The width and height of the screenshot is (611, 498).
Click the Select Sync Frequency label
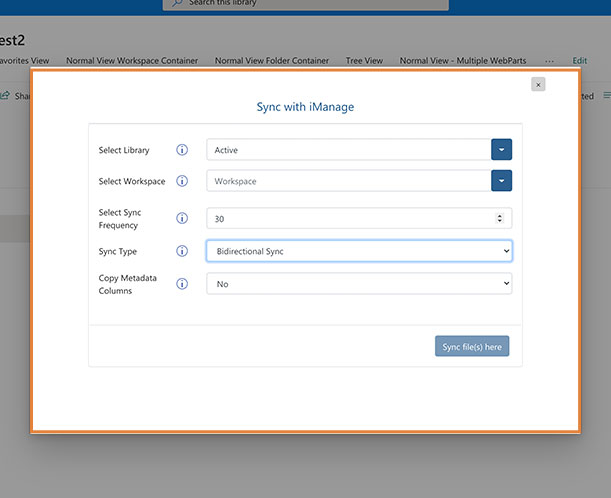[120, 219]
